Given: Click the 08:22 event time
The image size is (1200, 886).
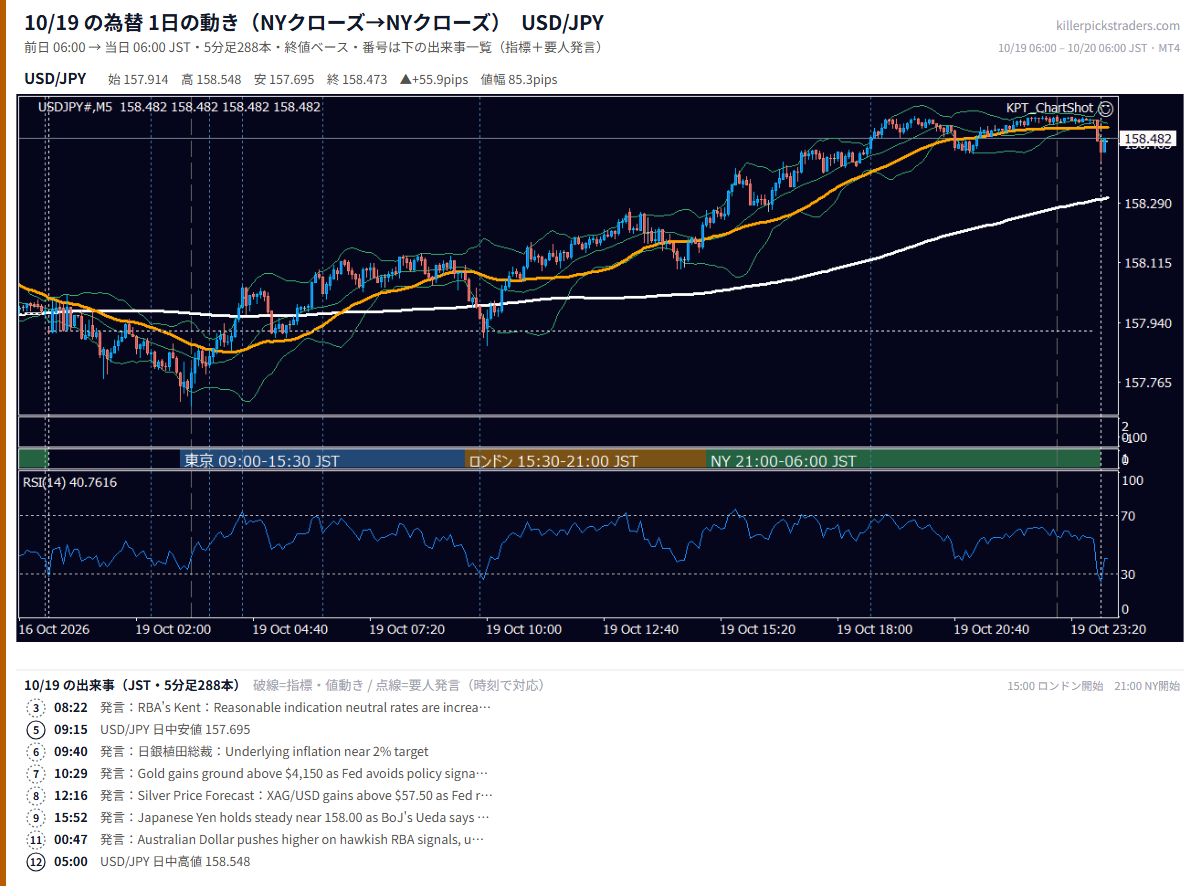Looking at the screenshot, I should 71,708.
